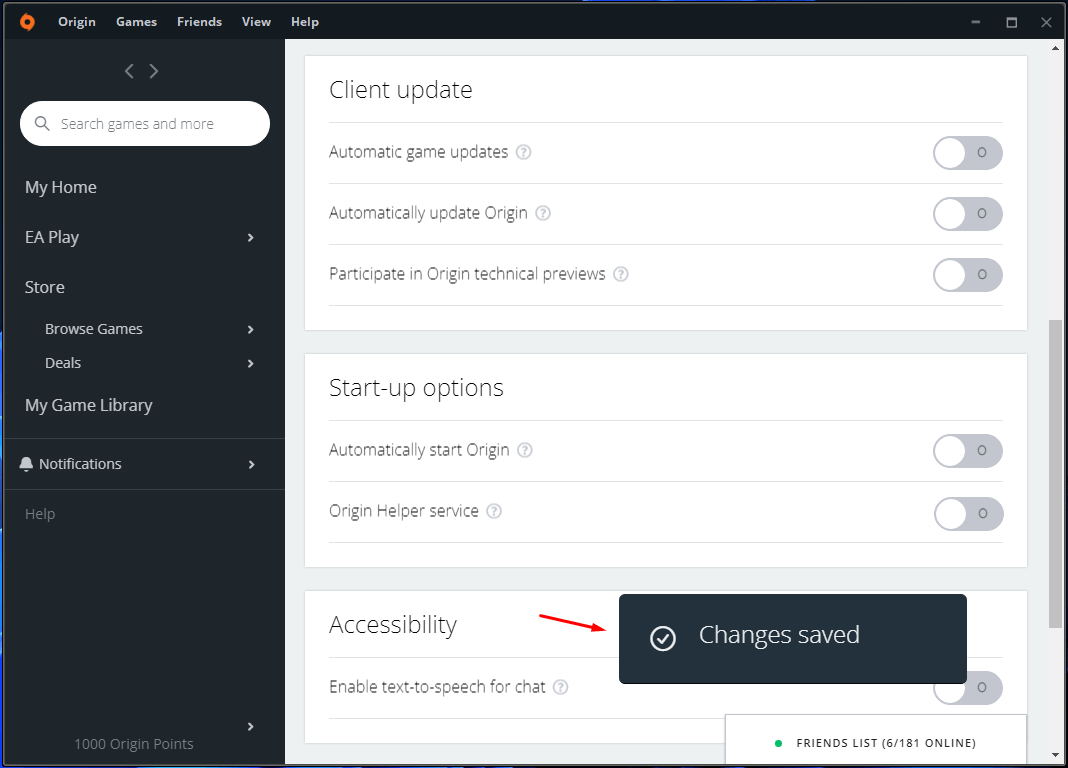Click the Start-up options heading
Viewport: 1068px width, 768px height.
(x=416, y=387)
